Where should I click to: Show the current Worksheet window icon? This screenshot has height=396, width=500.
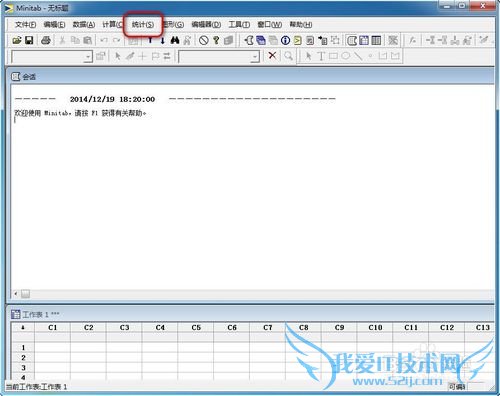click(x=364, y=40)
